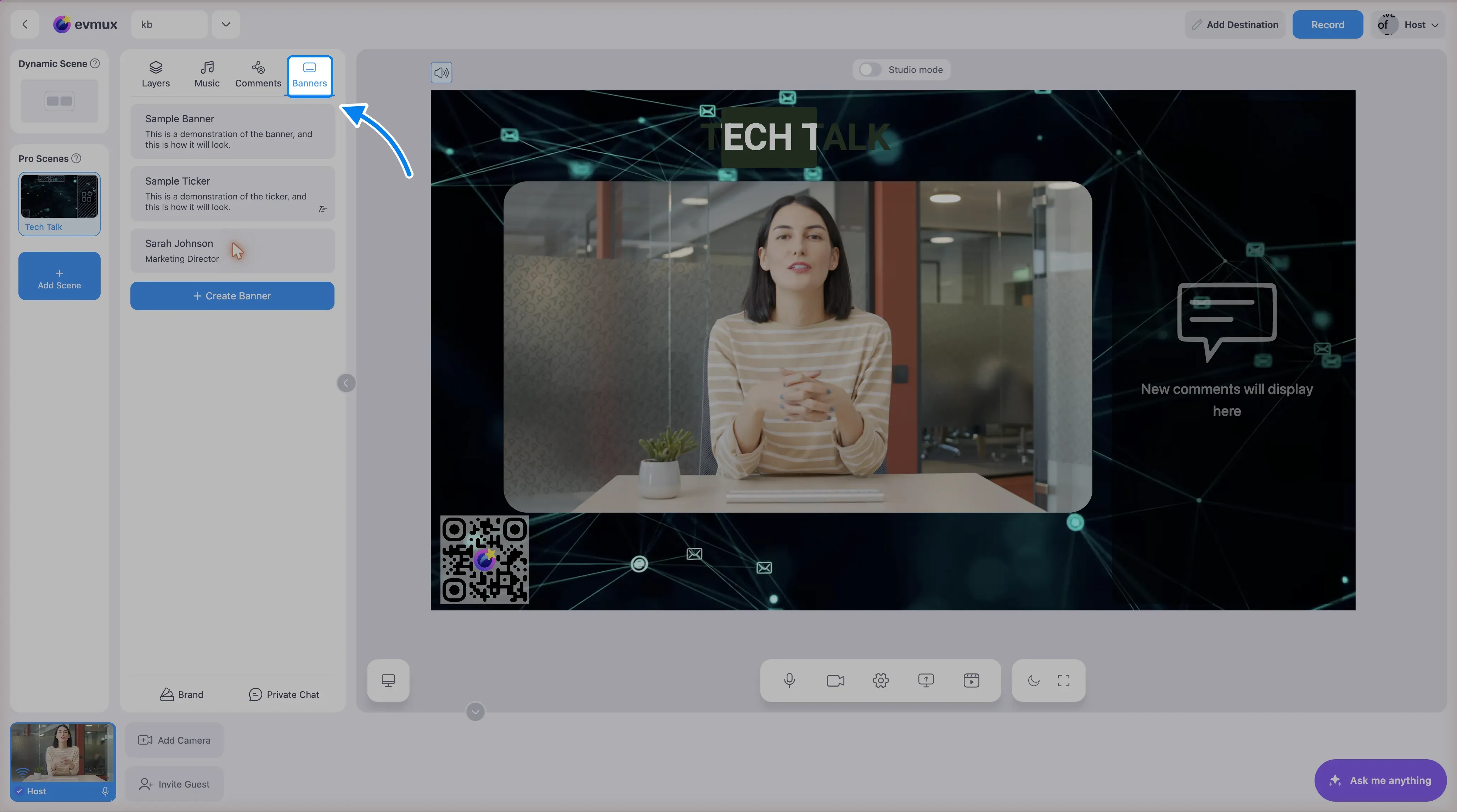Open the monitor display button below the canvas
Viewport: 1457px width, 812px height.
[x=388, y=680]
